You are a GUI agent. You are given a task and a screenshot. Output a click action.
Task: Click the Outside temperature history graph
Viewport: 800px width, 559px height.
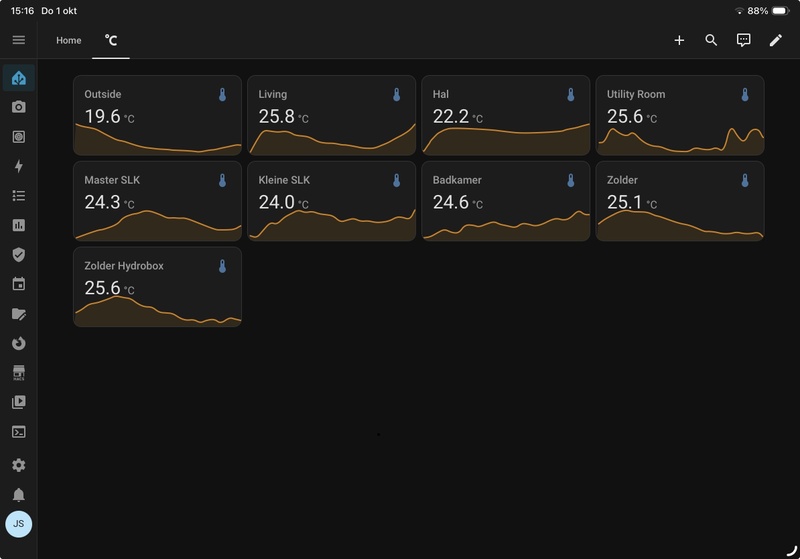[x=158, y=139]
